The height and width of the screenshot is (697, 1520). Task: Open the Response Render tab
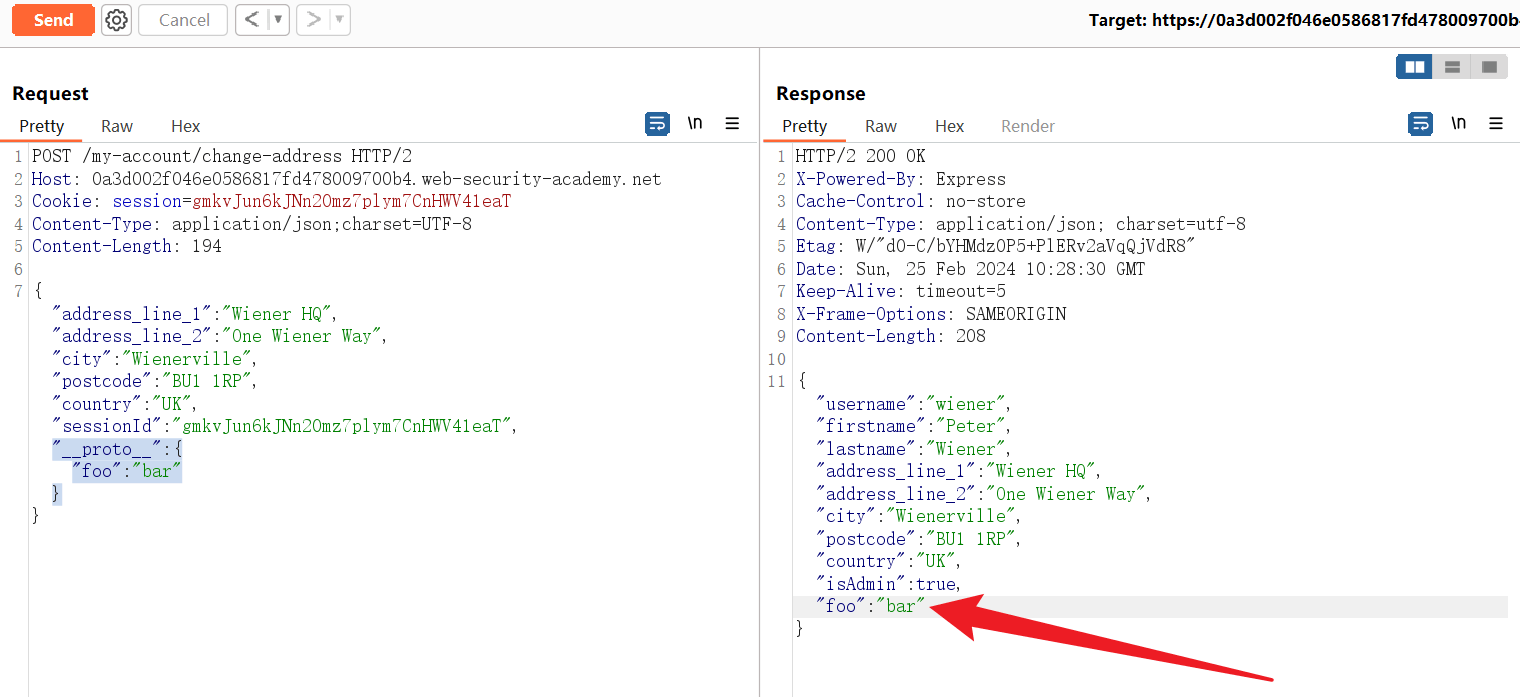tap(1028, 126)
